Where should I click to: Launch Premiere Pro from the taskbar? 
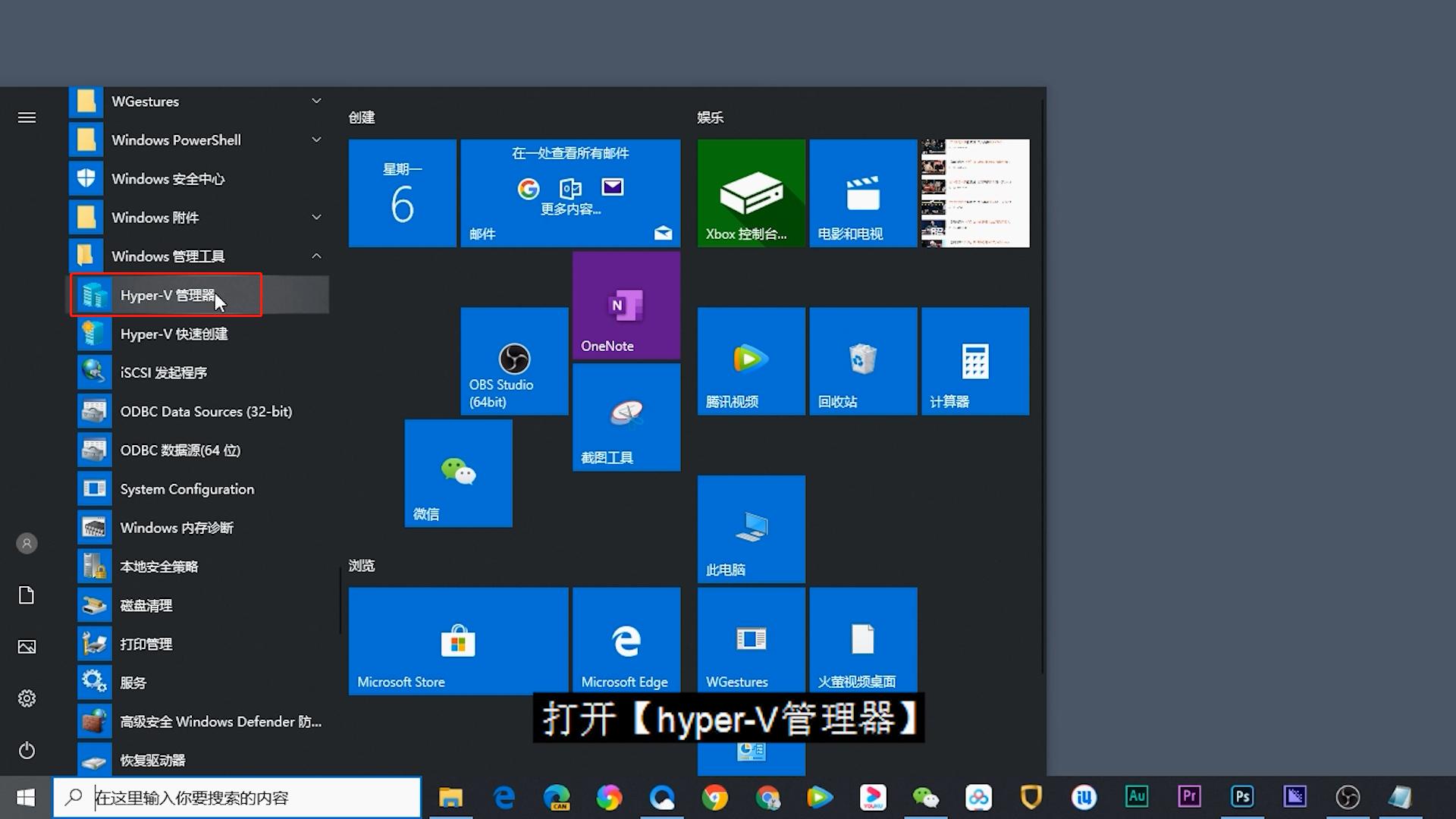pyautogui.click(x=1189, y=797)
